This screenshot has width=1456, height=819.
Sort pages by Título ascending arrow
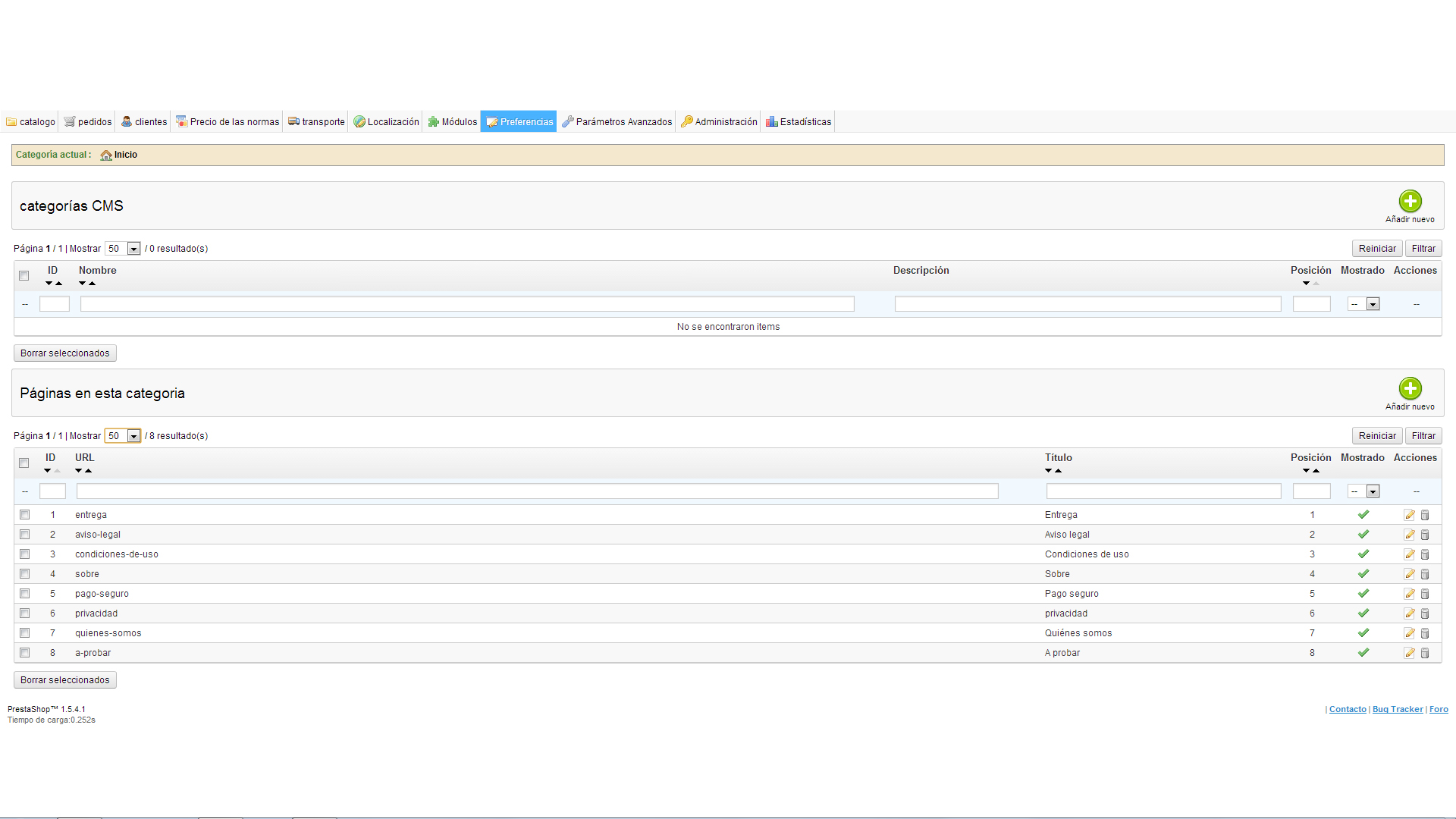1059,471
